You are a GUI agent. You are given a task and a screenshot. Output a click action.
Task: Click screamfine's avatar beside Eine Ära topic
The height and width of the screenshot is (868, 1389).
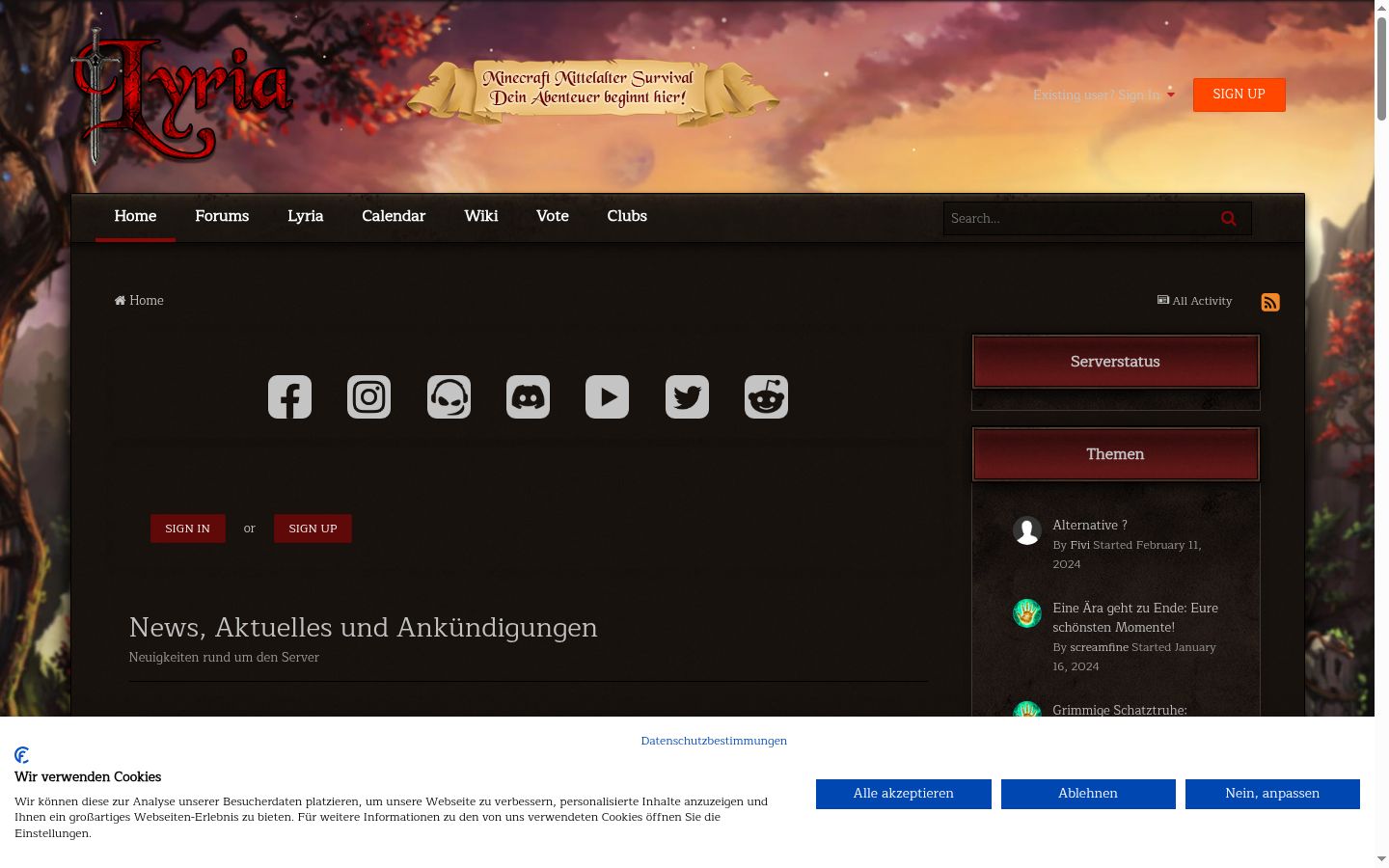[x=1026, y=613]
